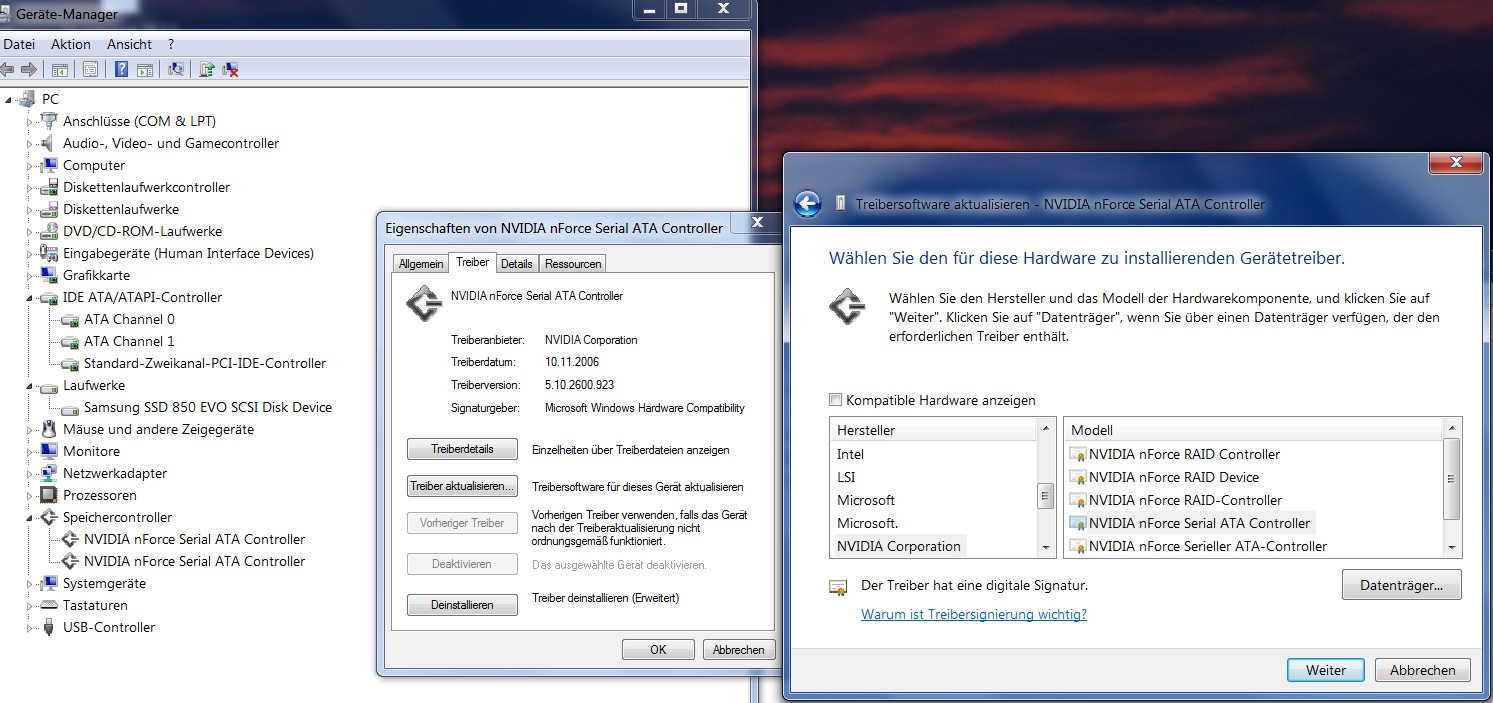Click the update driver software toolbar icon
The height and width of the screenshot is (703, 1493).
(x=207, y=69)
